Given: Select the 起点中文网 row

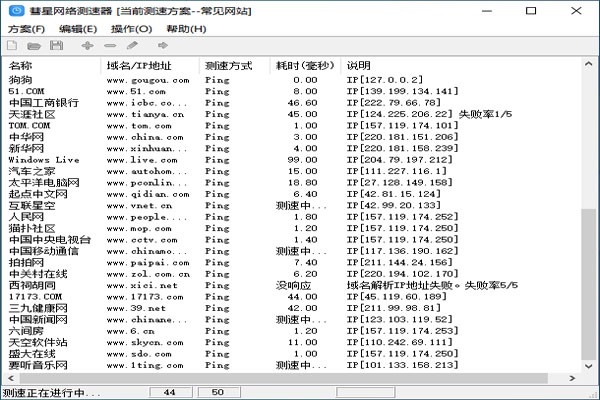Looking at the screenshot, I should (x=293, y=194).
